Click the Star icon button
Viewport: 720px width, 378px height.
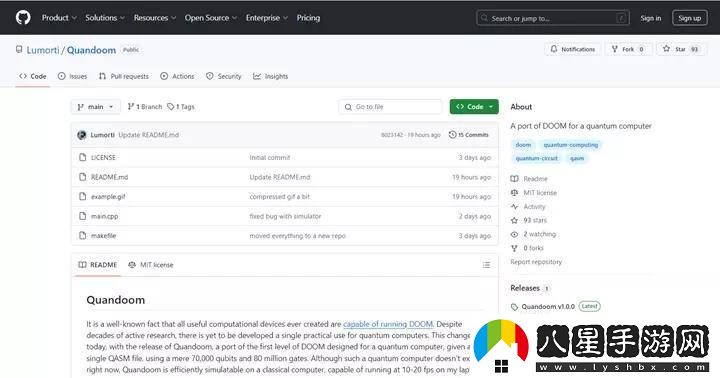666,49
